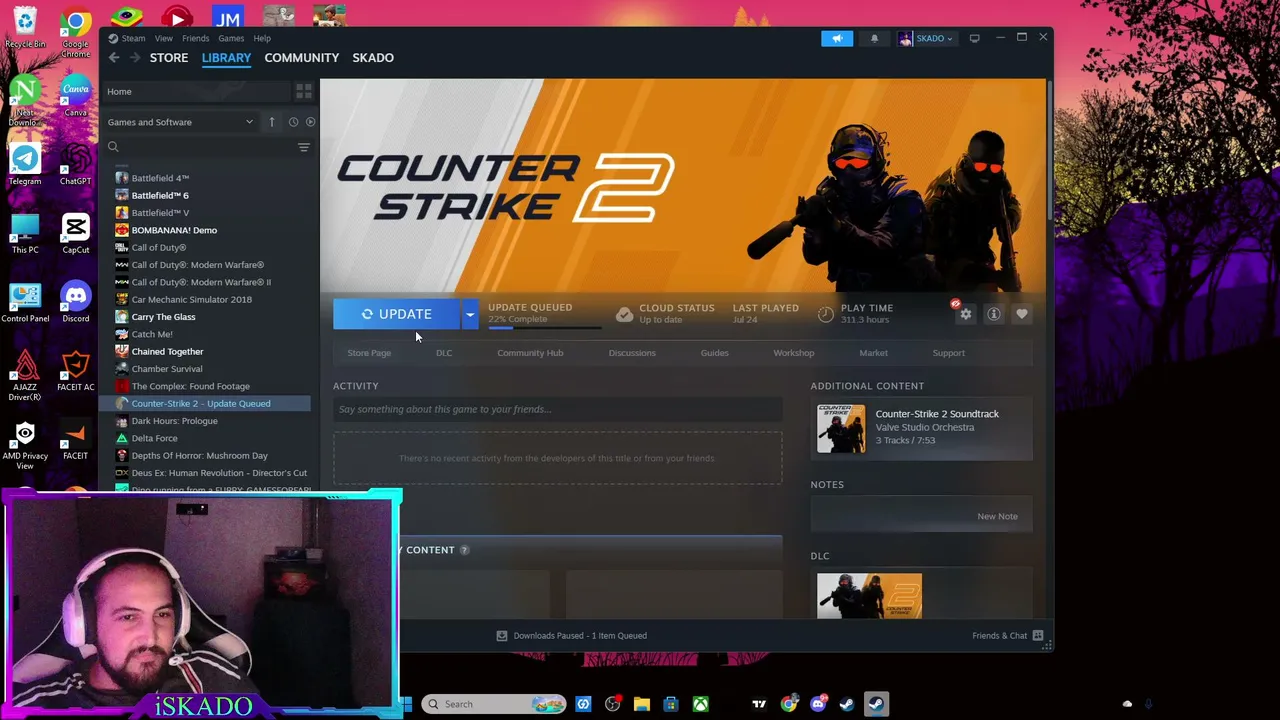This screenshot has height=720, width=1280.
Task: Open the Discussions link
Action: coord(632,353)
